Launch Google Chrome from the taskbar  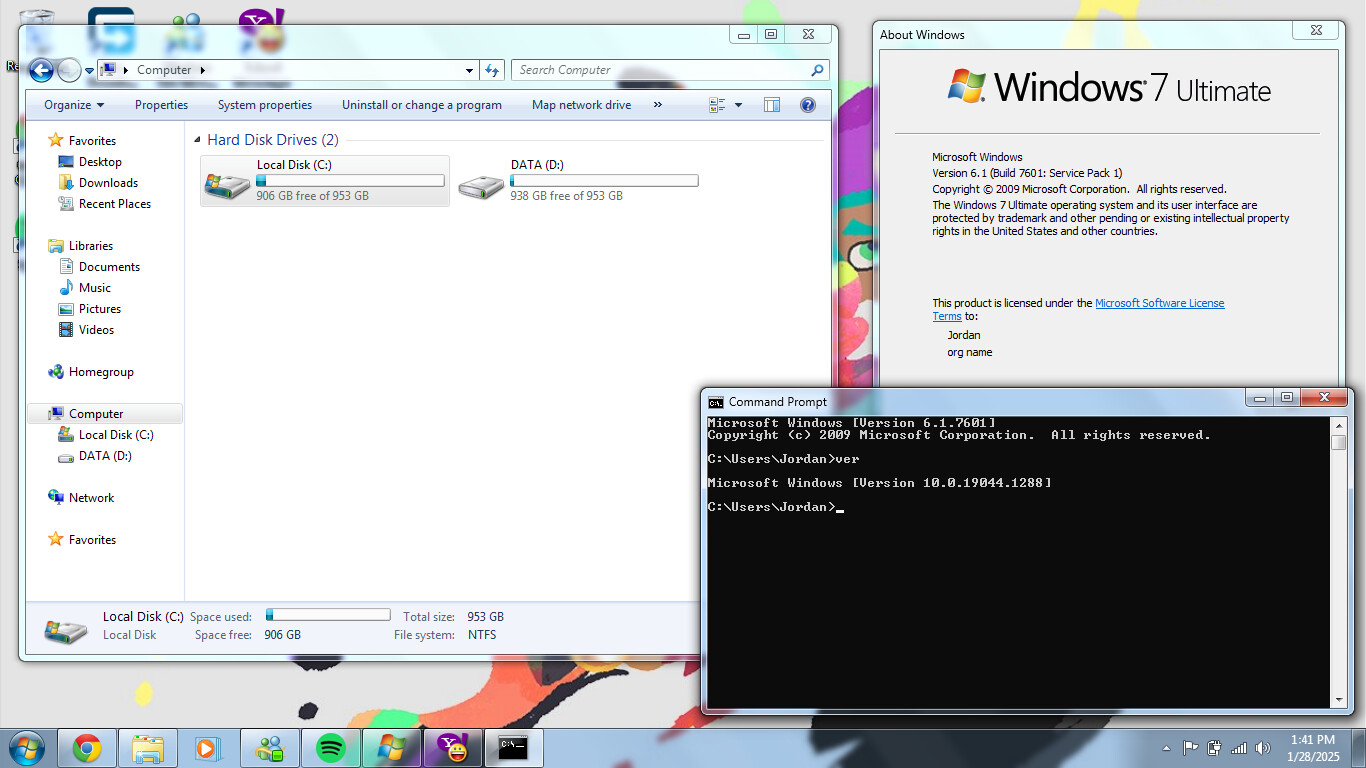(x=87, y=748)
